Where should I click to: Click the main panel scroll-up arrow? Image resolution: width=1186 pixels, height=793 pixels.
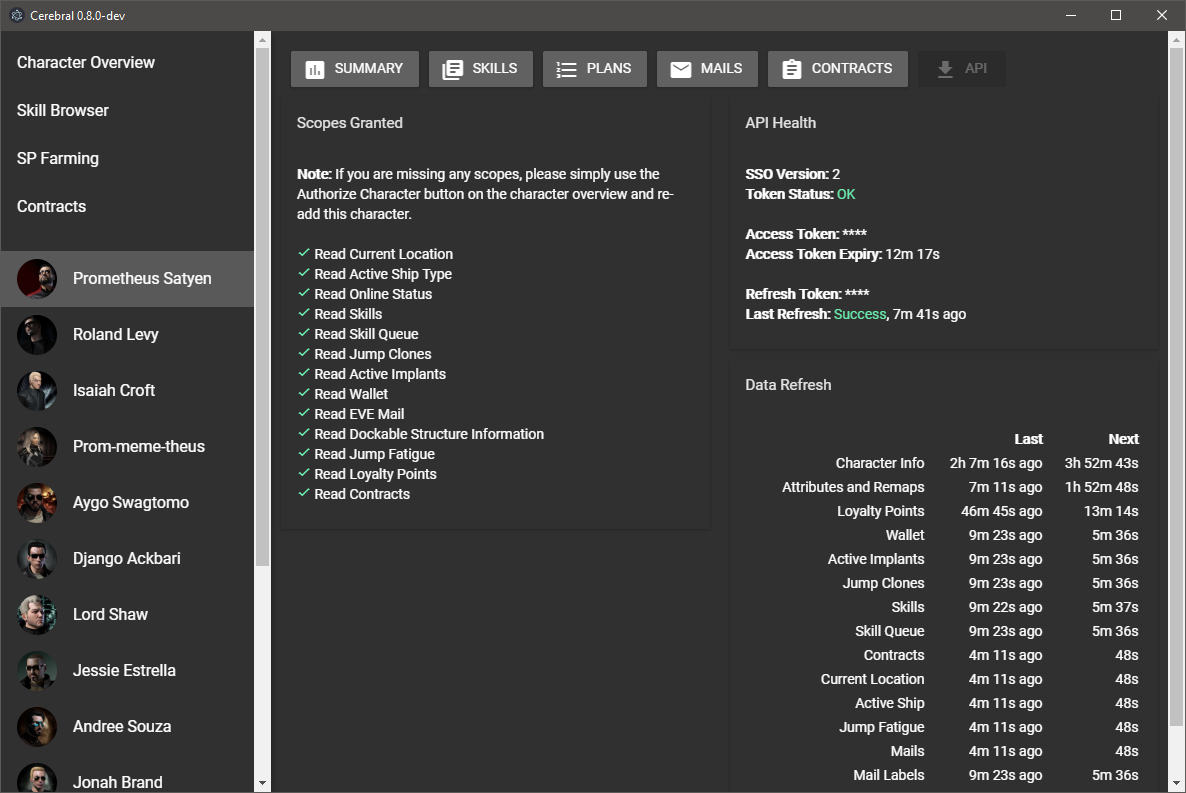pyautogui.click(x=1176, y=39)
